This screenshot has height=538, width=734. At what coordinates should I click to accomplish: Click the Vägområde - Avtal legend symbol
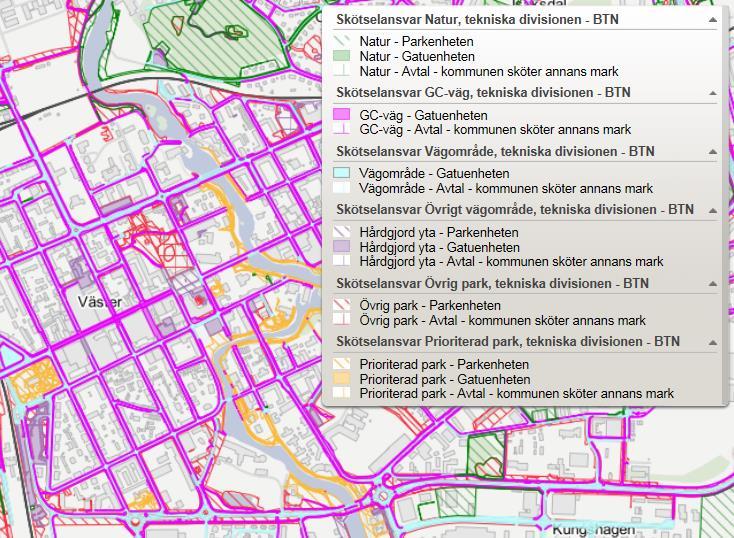[341, 188]
